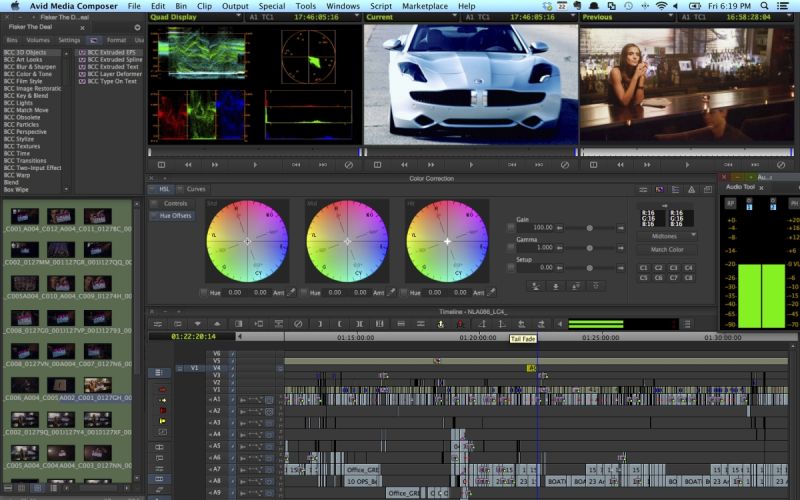The image size is (800, 500).
Task: Click the yellow overwrite icon in timeline toolbar
Action: pyautogui.click(x=440, y=324)
